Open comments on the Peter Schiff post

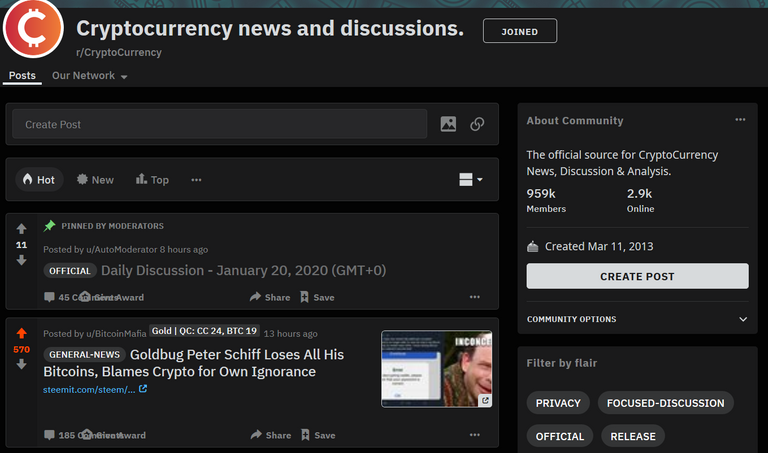point(61,435)
